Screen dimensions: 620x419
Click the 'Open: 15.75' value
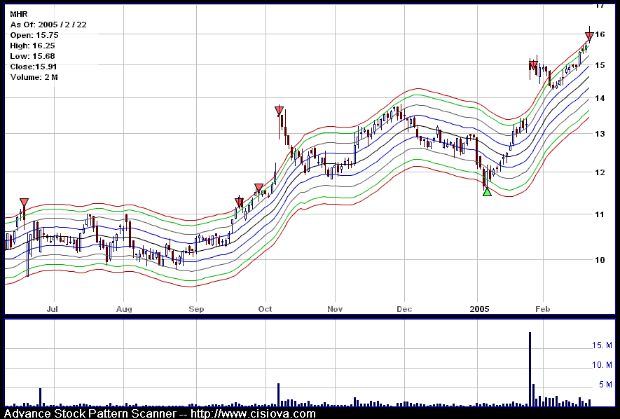(34, 35)
